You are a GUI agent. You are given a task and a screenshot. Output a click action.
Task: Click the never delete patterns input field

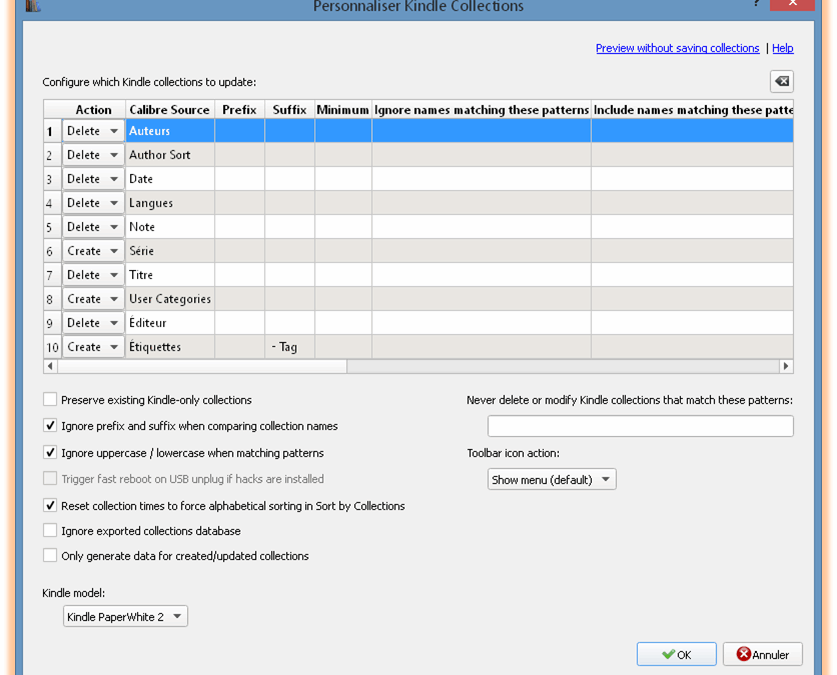tap(640, 426)
